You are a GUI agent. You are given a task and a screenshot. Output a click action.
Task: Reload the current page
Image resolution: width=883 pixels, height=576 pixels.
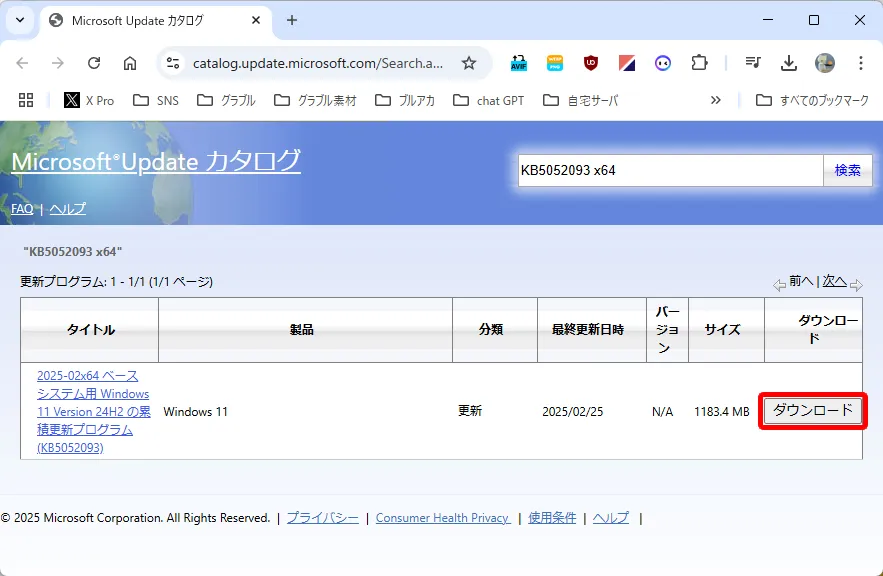coord(94,63)
